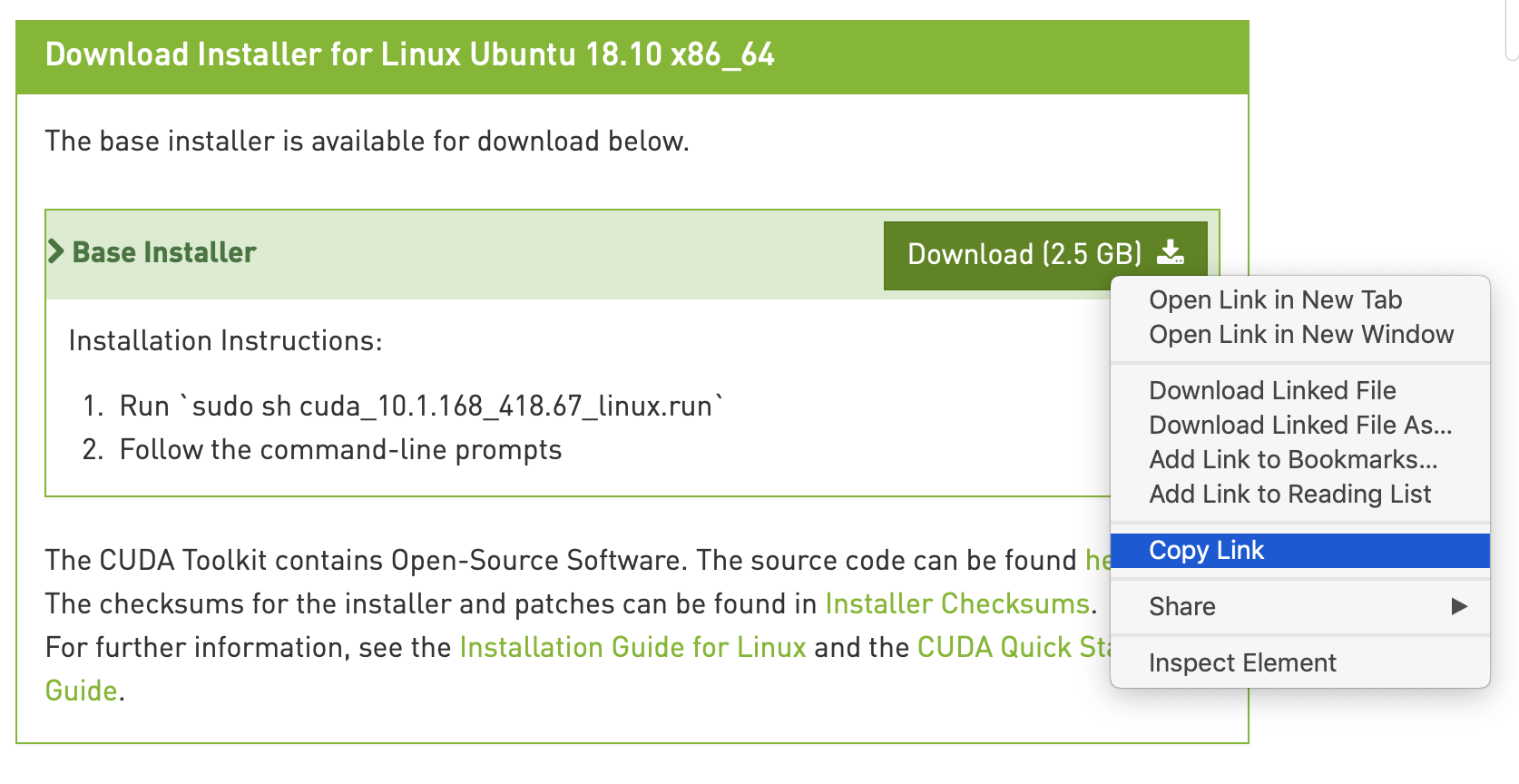Select Open Link in New Tab
Image resolution: width=1519 pixels, height=784 pixels.
(1275, 299)
